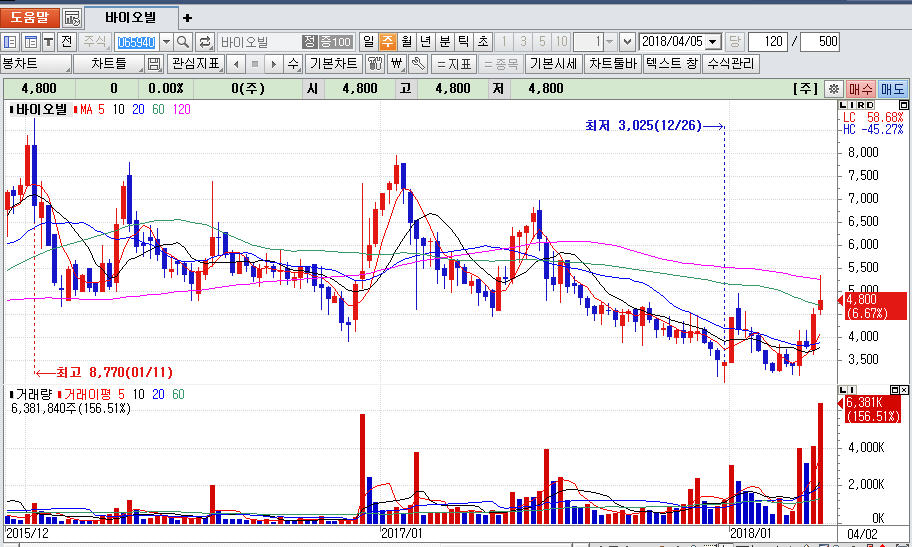912x547 pixels.
Task: Click the swap/refresh arrows icon beside search
Action: [x=205, y=42]
